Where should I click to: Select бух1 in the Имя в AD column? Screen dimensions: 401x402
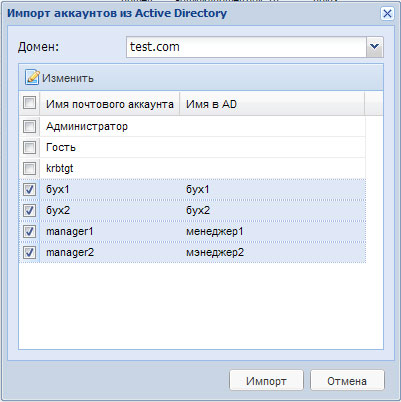(198, 189)
